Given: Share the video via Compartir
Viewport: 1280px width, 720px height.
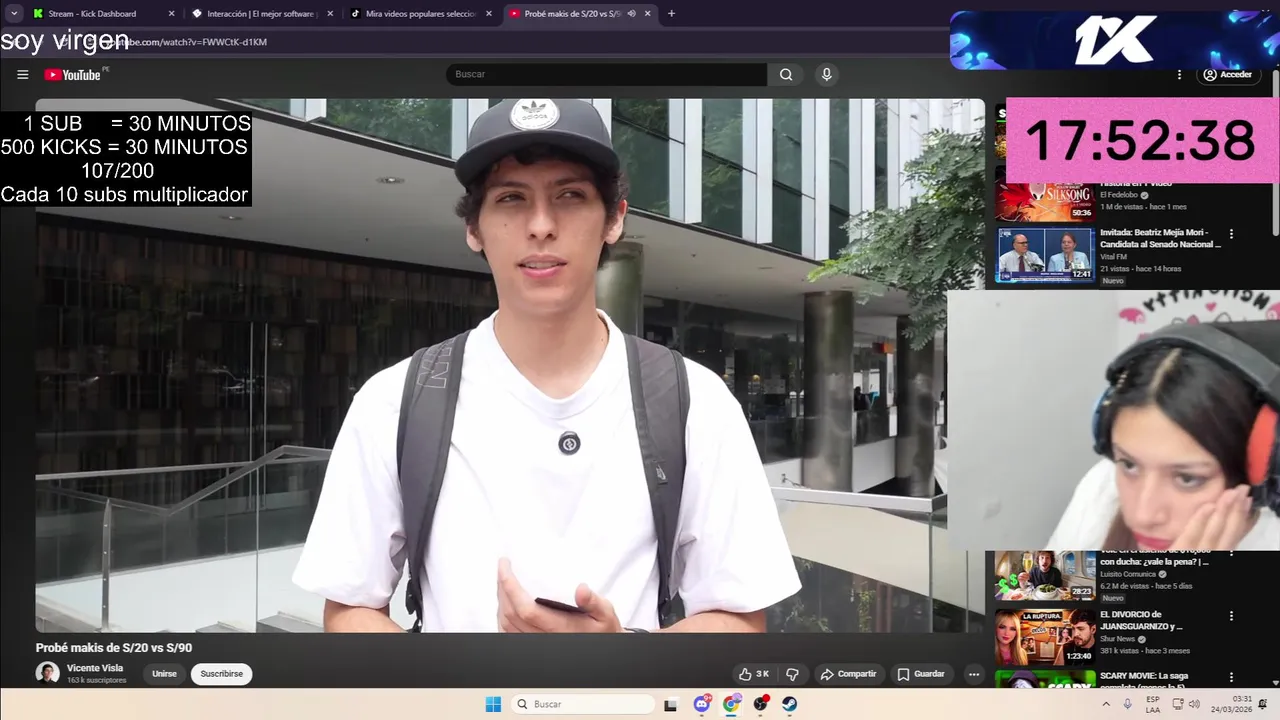Looking at the screenshot, I should [848, 674].
